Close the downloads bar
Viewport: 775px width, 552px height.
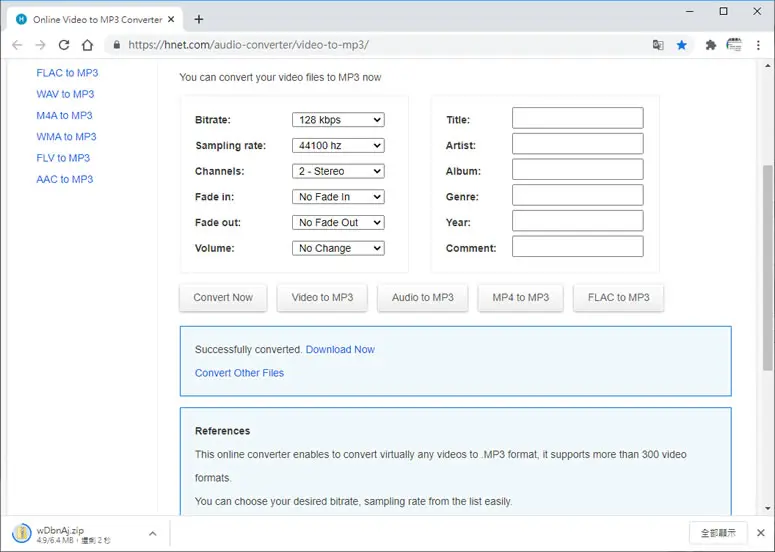[761, 533]
